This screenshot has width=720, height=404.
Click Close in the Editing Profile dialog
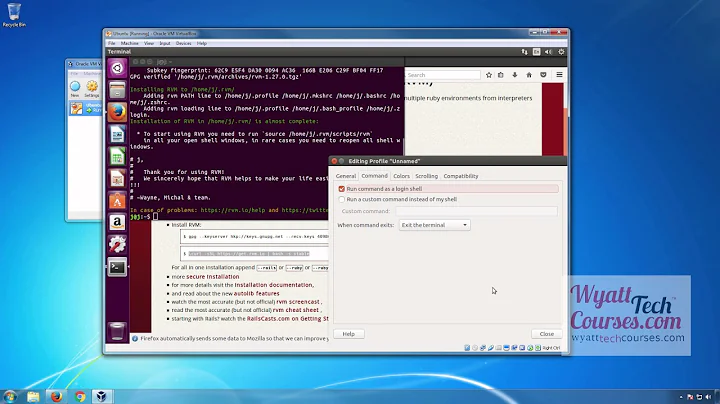tap(546, 334)
